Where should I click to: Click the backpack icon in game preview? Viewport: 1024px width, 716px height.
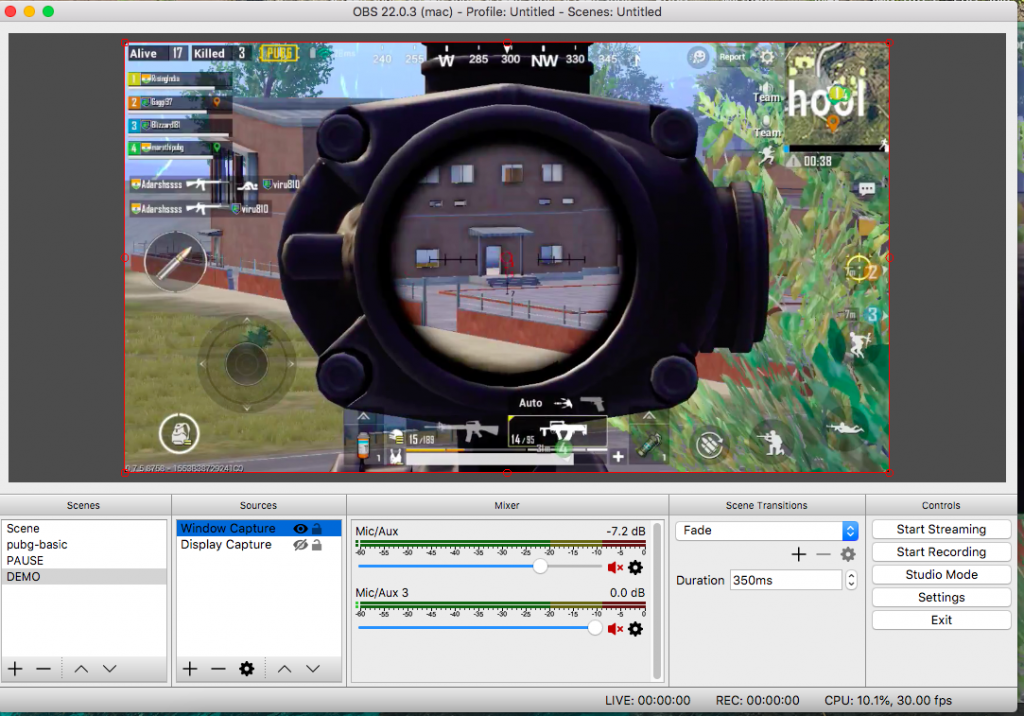179,433
